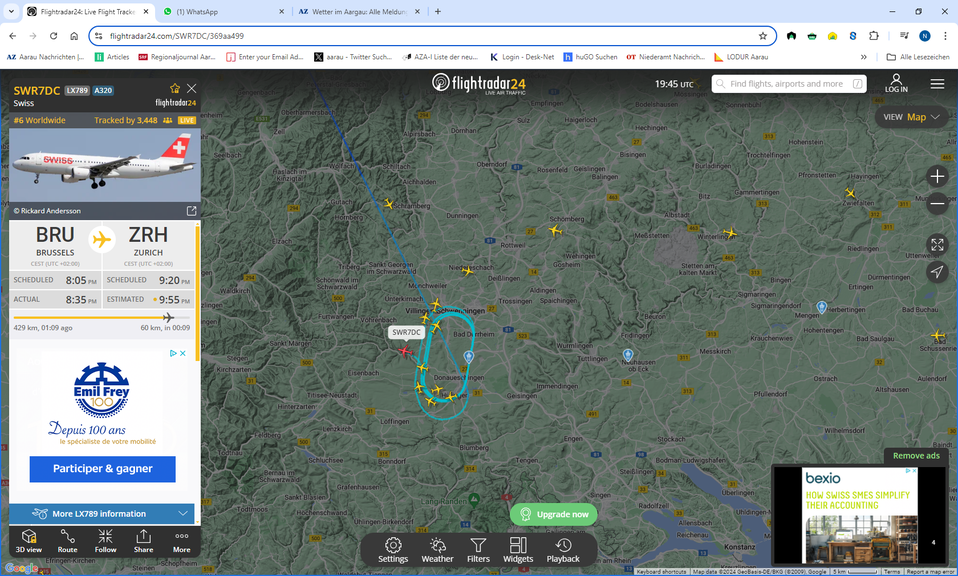Select the Flightradar24 Live Flight Tracker tab

click(x=89, y=12)
